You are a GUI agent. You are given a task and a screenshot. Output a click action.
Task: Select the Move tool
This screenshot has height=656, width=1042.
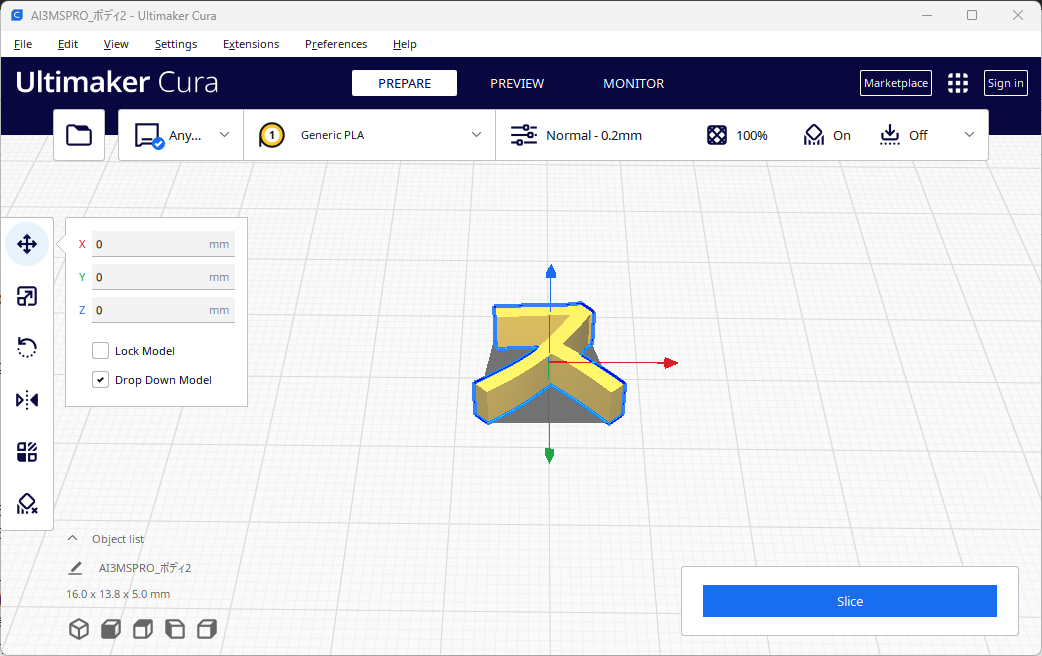click(x=27, y=244)
